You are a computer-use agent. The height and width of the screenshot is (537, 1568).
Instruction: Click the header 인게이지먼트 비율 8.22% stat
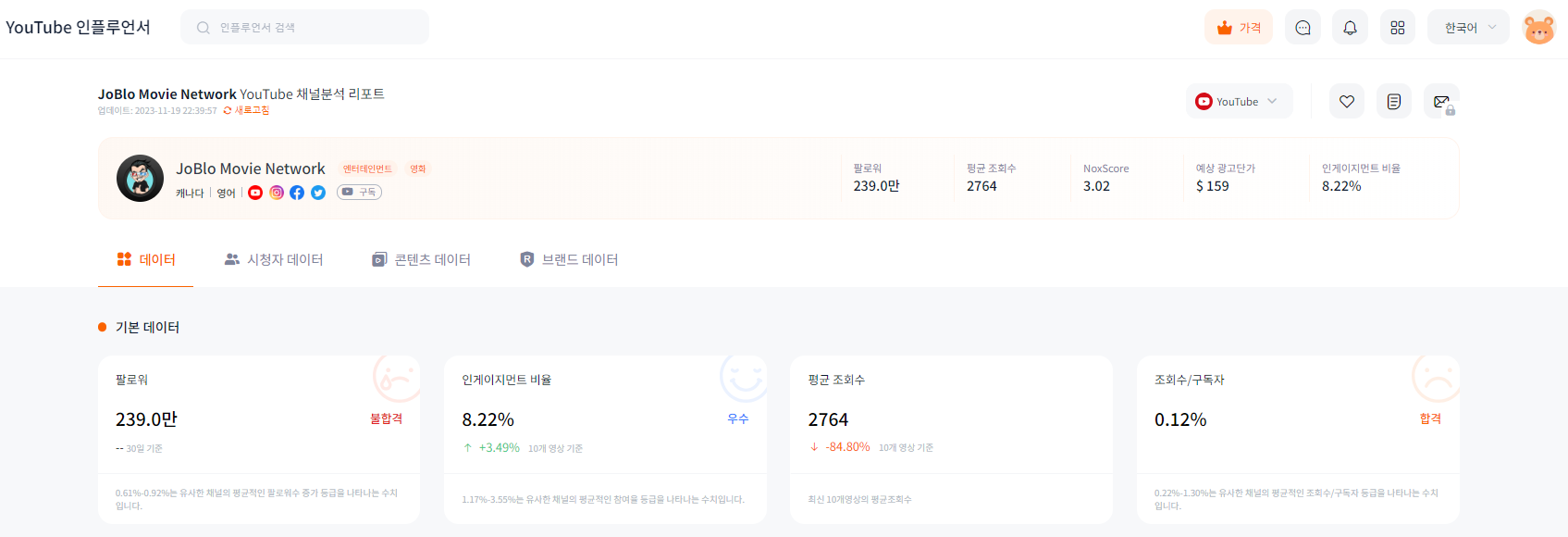(x=1361, y=178)
